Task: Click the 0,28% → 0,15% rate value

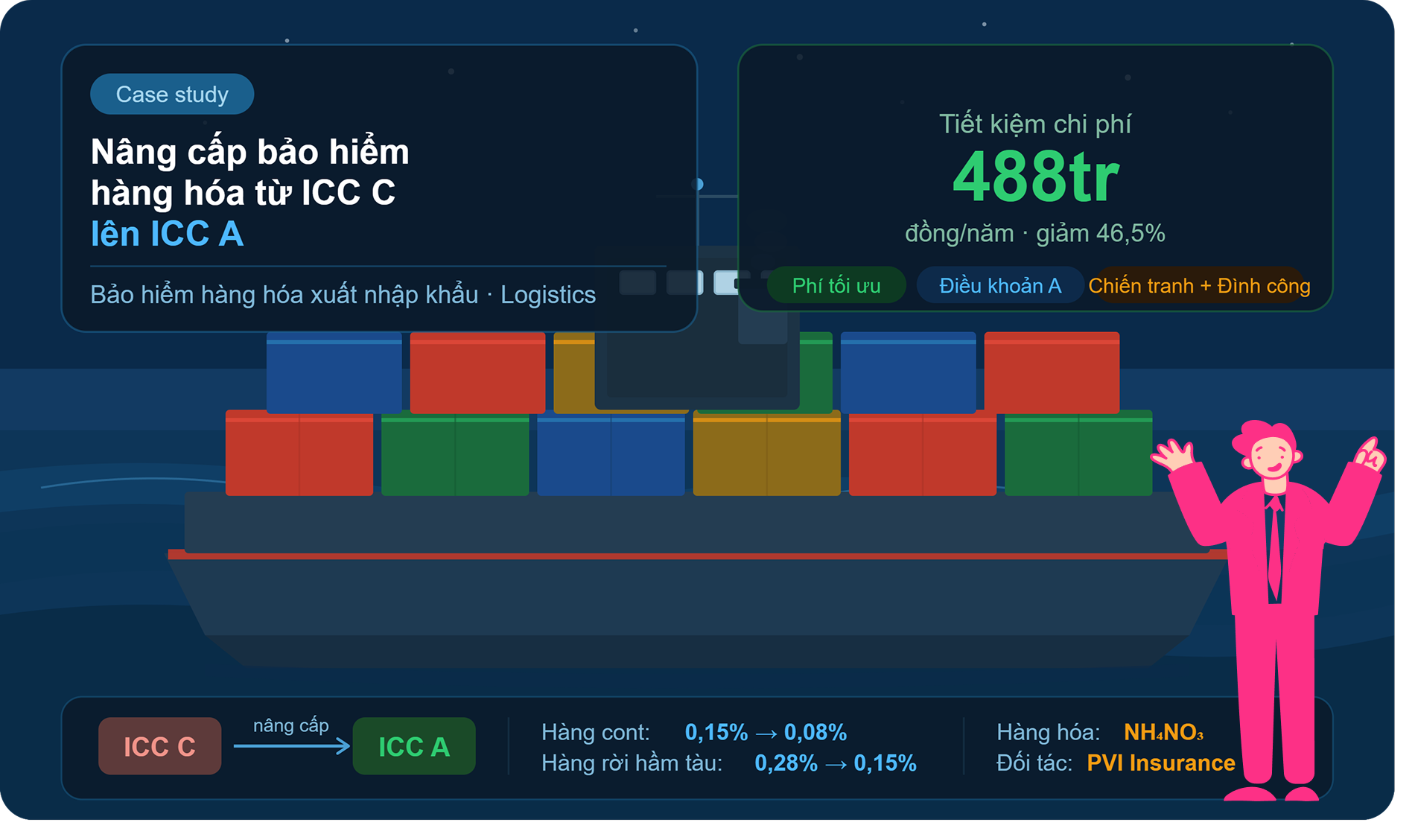Action: coord(836,763)
